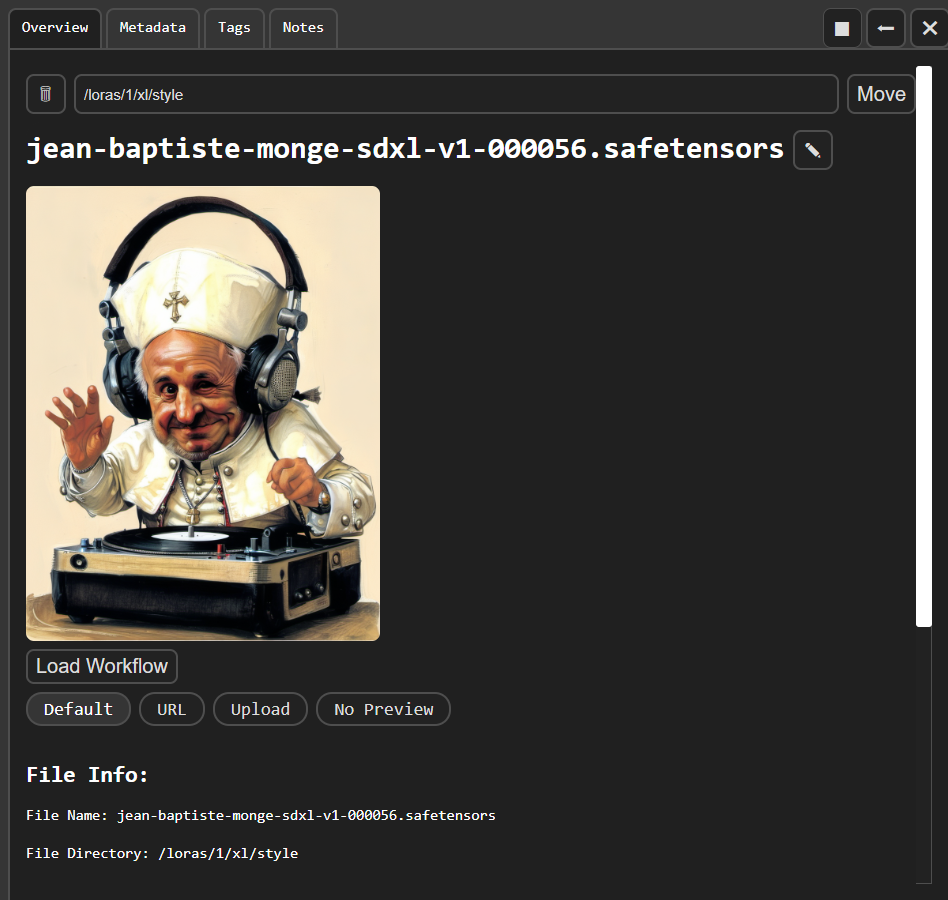Go to the Tags tab
Image resolution: width=948 pixels, height=900 pixels.
(234, 28)
